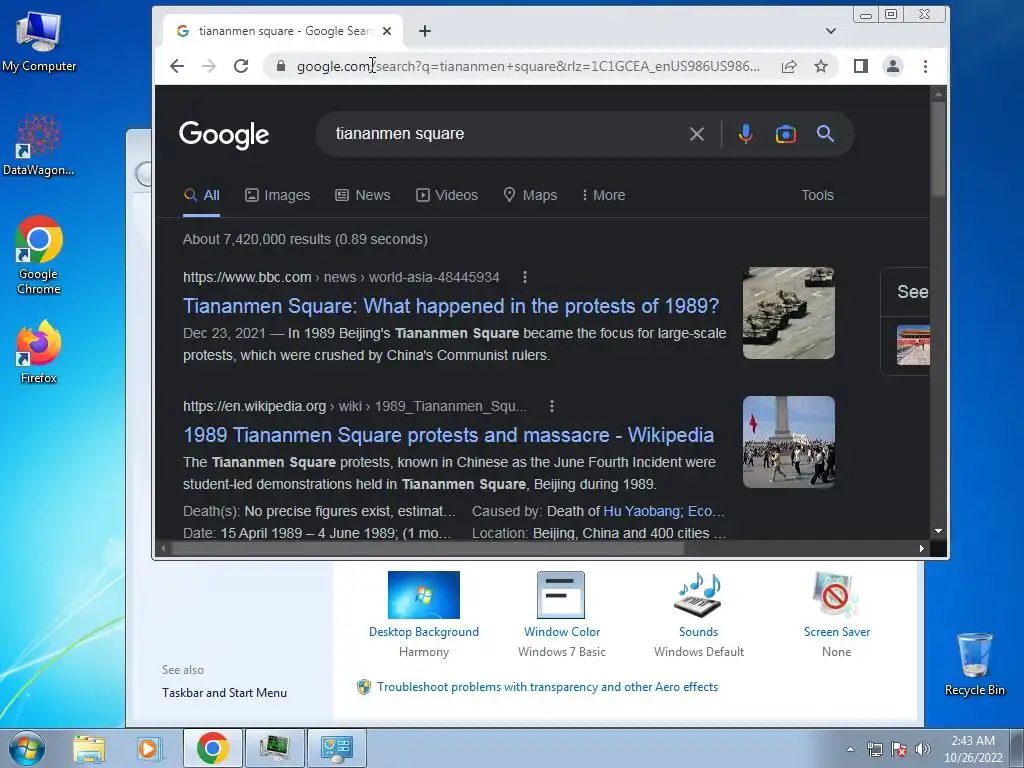Screen dimensions: 1024x768
Task: Click the magnifying glass search button
Action: pyautogui.click(x=825, y=134)
